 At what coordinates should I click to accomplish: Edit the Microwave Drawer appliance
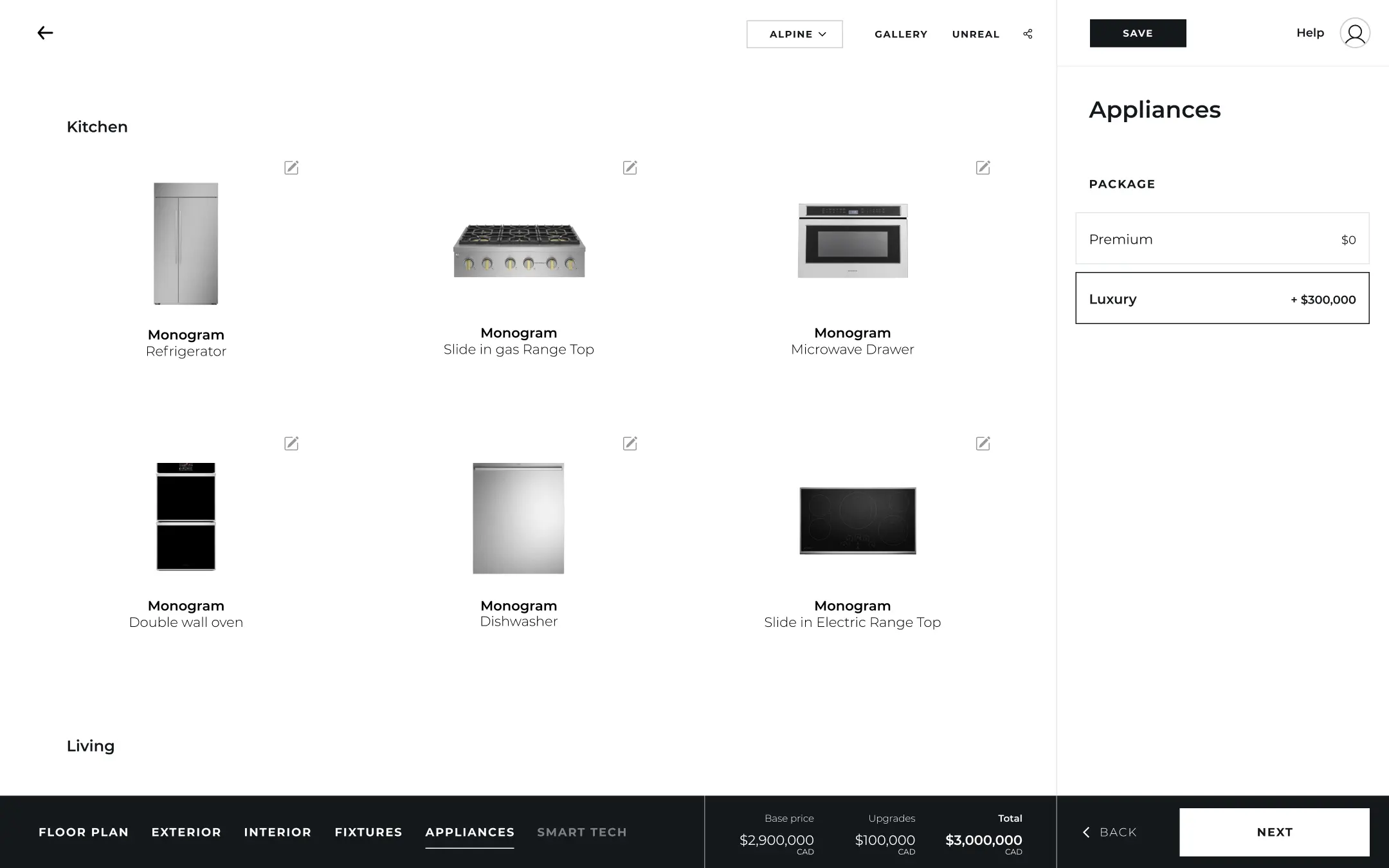click(x=982, y=167)
